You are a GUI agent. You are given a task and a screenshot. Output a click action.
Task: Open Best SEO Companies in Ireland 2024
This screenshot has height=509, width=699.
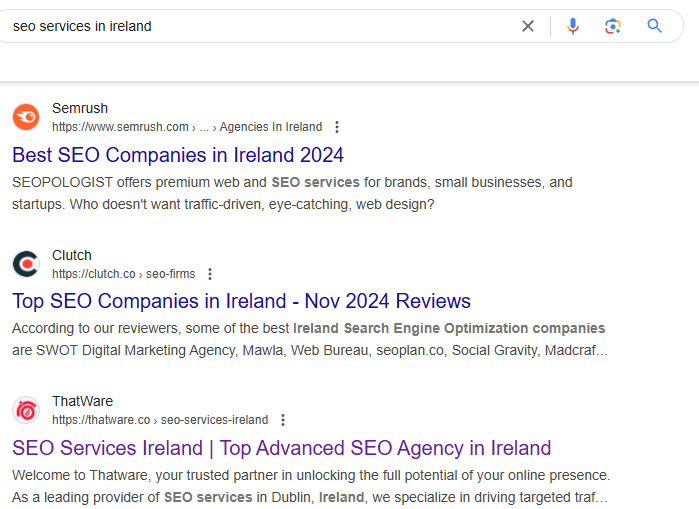[178, 155]
